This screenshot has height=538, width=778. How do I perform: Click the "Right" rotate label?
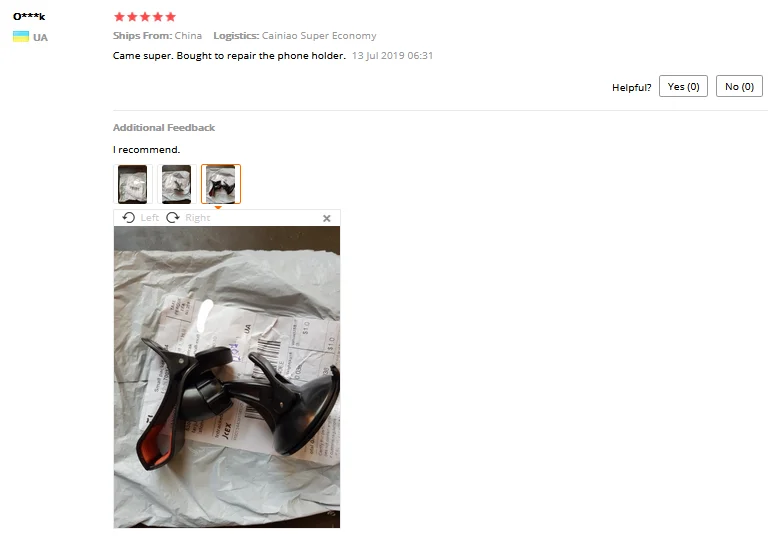pyautogui.click(x=197, y=218)
